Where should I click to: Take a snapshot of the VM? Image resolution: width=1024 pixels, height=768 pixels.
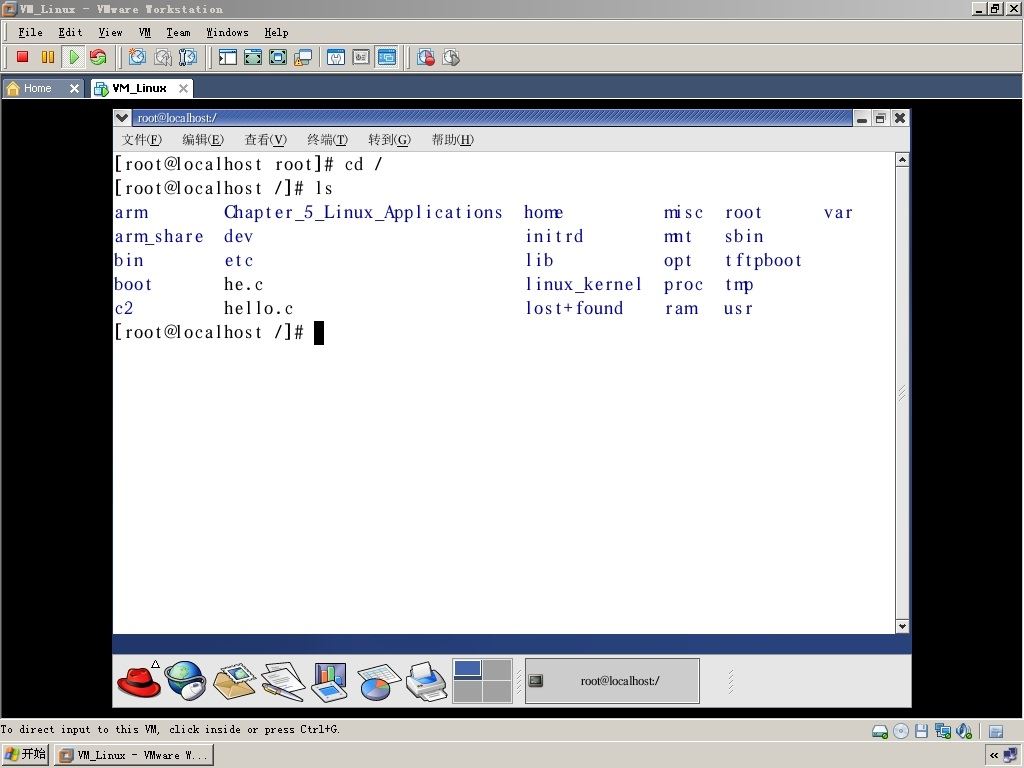tap(137, 57)
